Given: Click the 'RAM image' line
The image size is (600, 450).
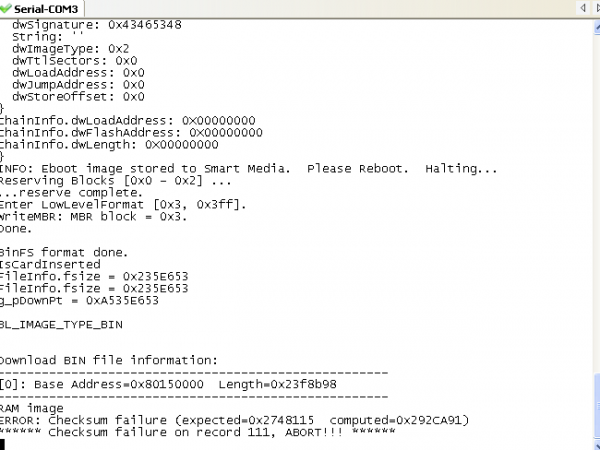Looking at the screenshot, I should (32, 408).
